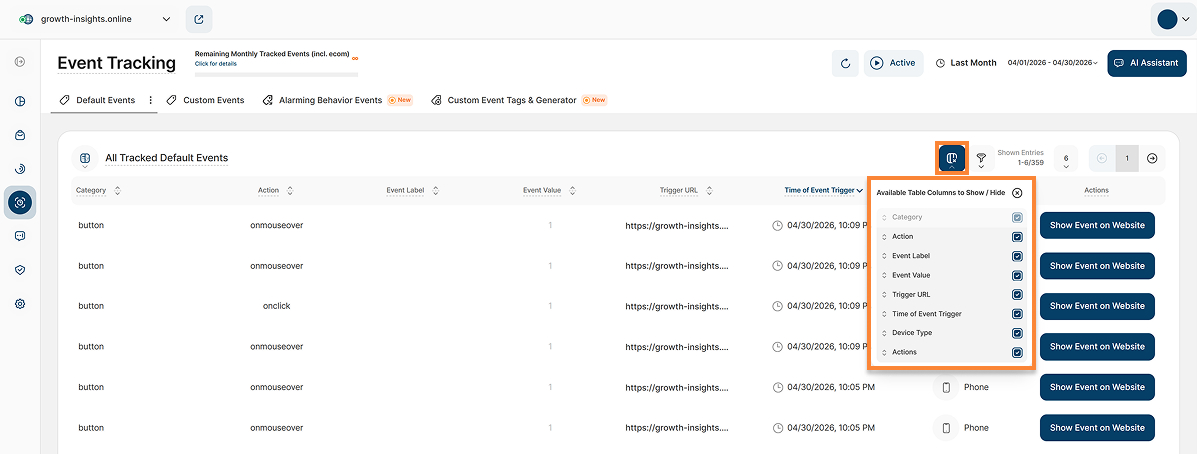Expand the sidebar navigation arrow icon
The height and width of the screenshot is (454, 1197).
[20, 62]
